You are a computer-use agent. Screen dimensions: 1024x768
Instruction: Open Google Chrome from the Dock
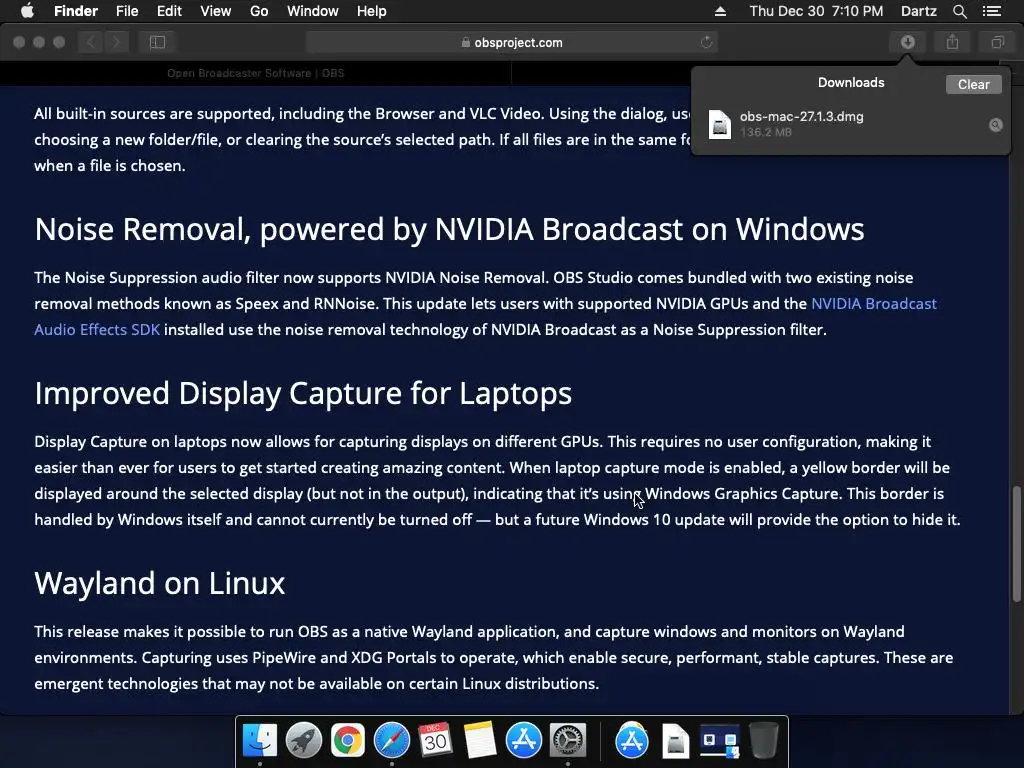point(347,740)
